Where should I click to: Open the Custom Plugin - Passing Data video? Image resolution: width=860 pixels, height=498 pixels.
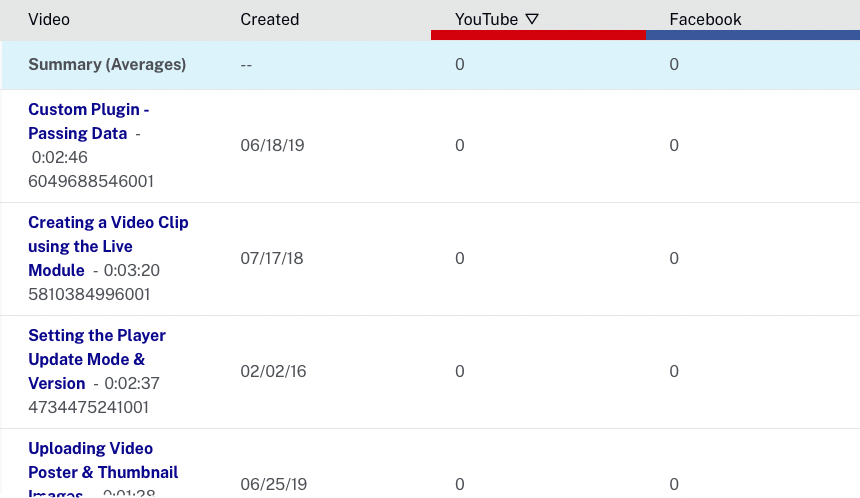(x=88, y=121)
